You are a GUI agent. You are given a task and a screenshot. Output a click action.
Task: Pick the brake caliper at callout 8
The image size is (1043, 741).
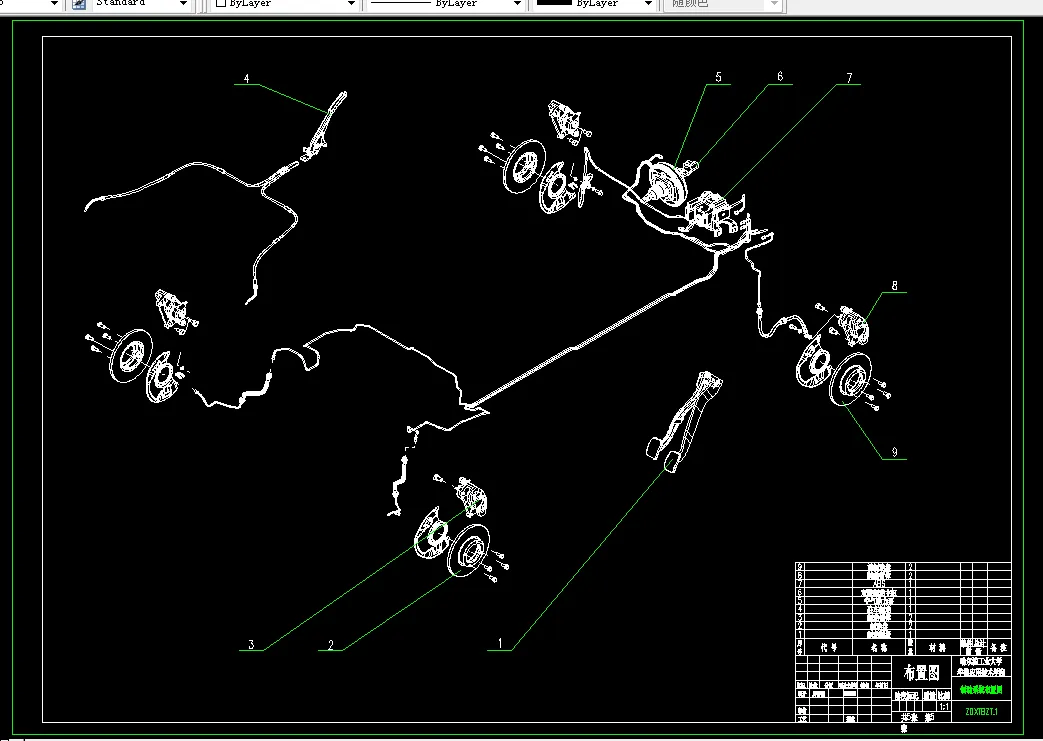tap(854, 324)
